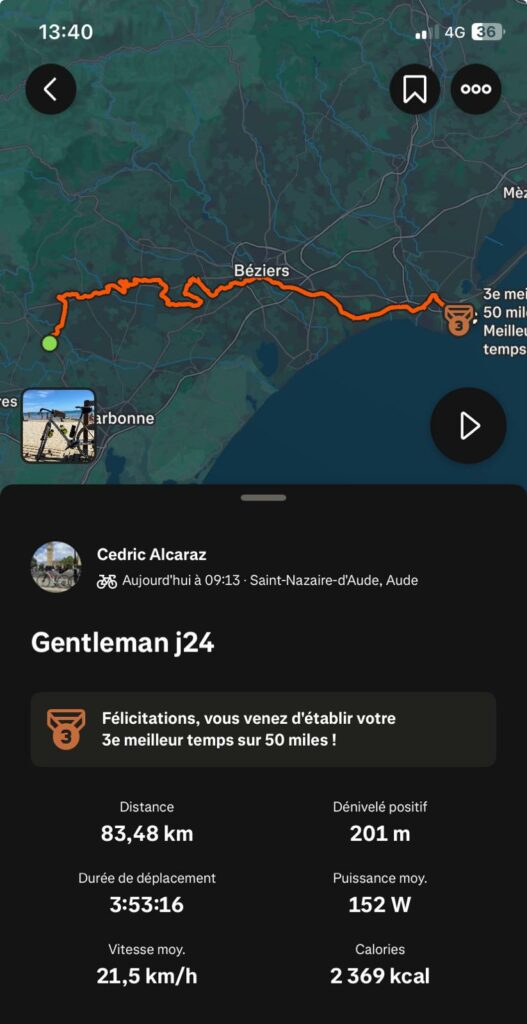
Task: Select the Gentleman j24 activity title
Action: point(123,643)
